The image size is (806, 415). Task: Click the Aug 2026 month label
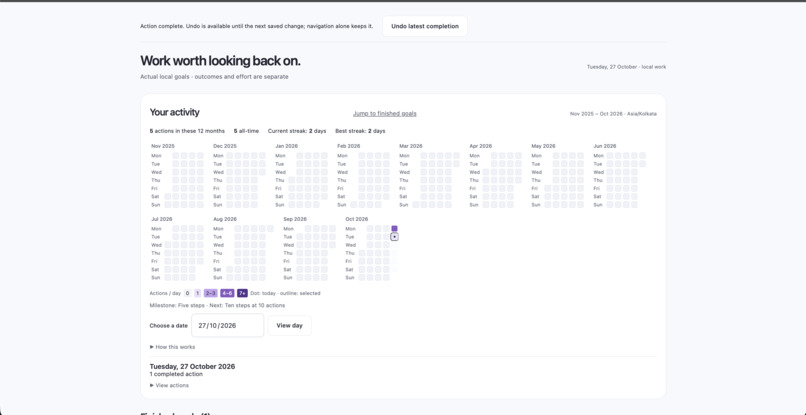(x=225, y=219)
